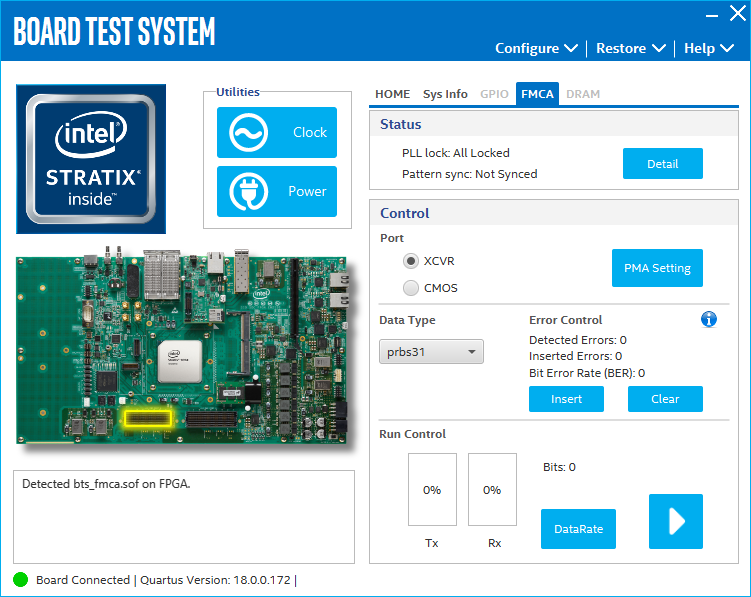Click the blue info icon
This screenshot has height=597, width=751.
709,319
